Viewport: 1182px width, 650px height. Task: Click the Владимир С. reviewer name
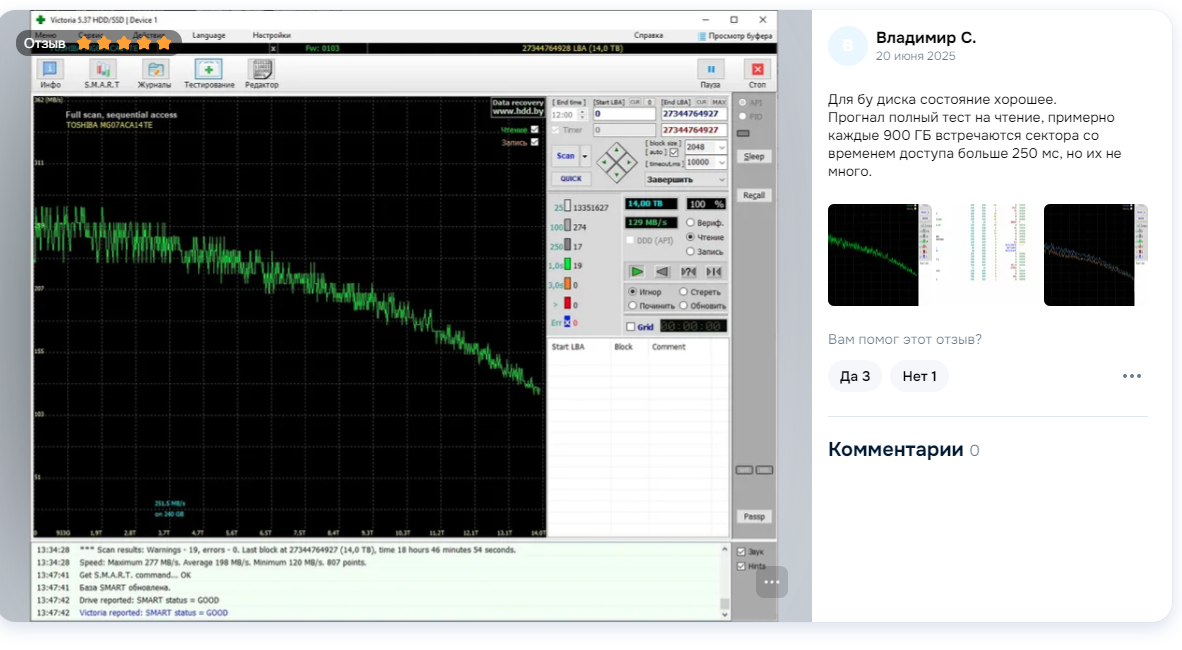coord(926,38)
